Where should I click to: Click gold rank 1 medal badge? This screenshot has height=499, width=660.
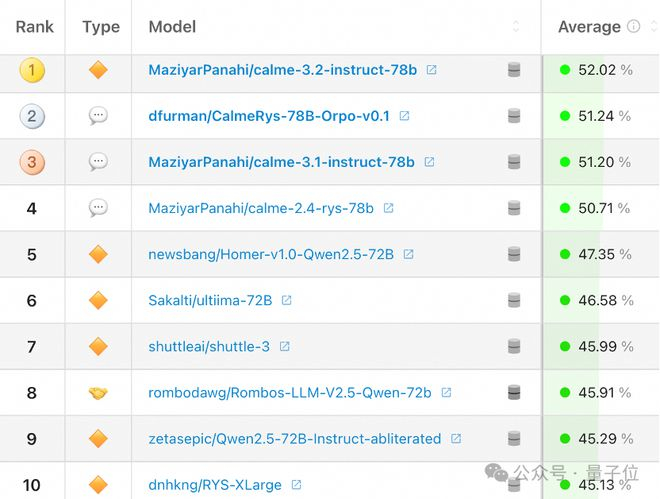[32, 70]
